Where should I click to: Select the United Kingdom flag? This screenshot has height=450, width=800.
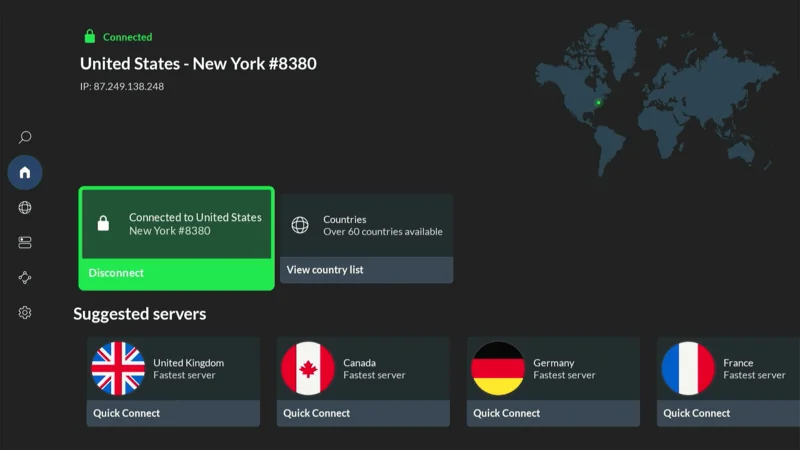pos(118,369)
